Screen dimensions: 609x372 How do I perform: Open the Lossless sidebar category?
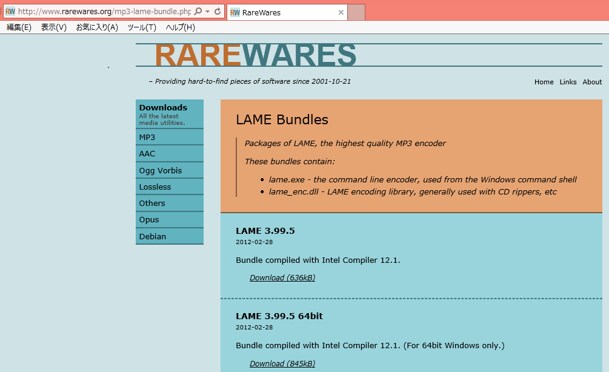170,187
